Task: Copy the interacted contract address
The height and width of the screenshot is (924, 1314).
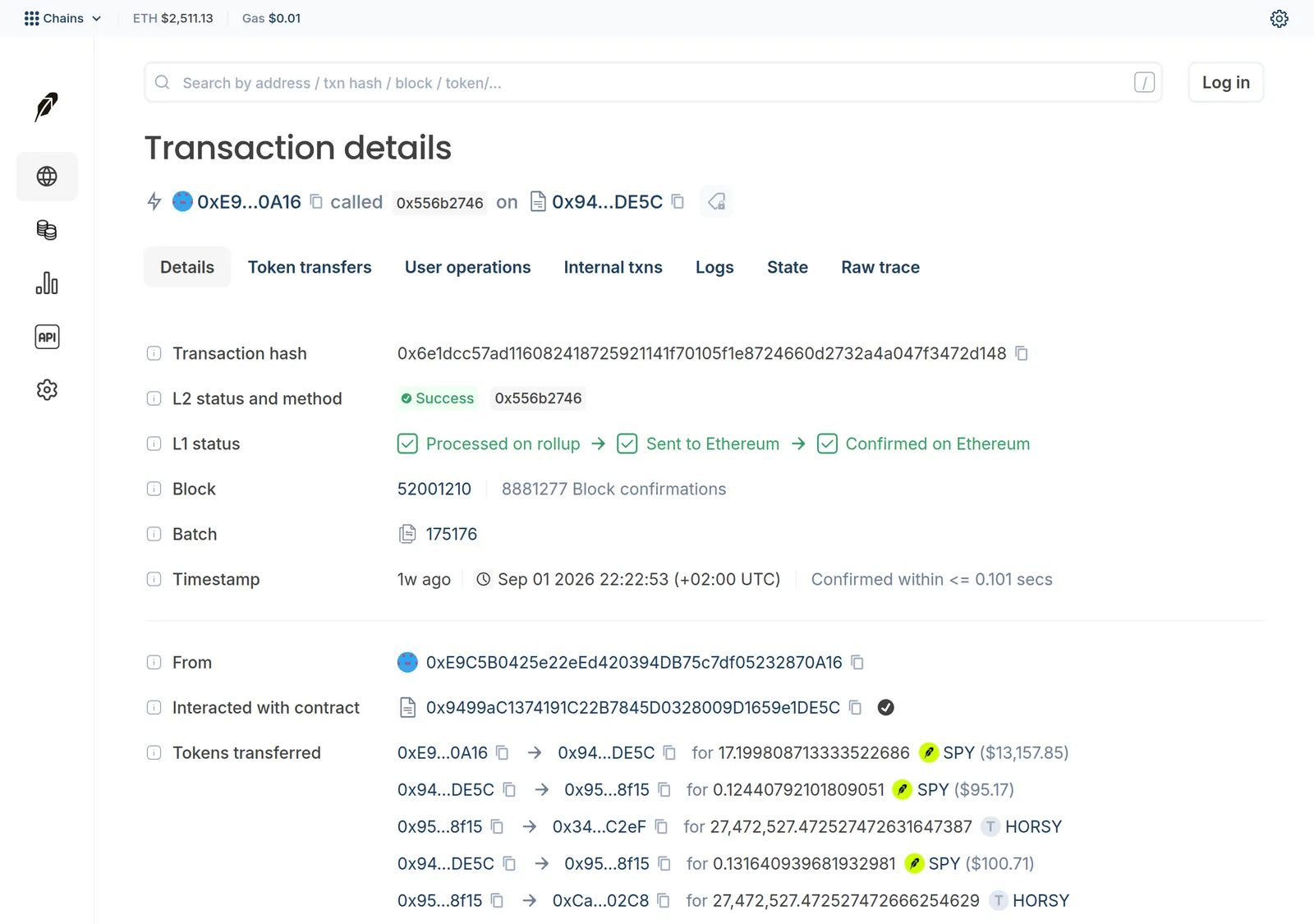Action: [855, 707]
